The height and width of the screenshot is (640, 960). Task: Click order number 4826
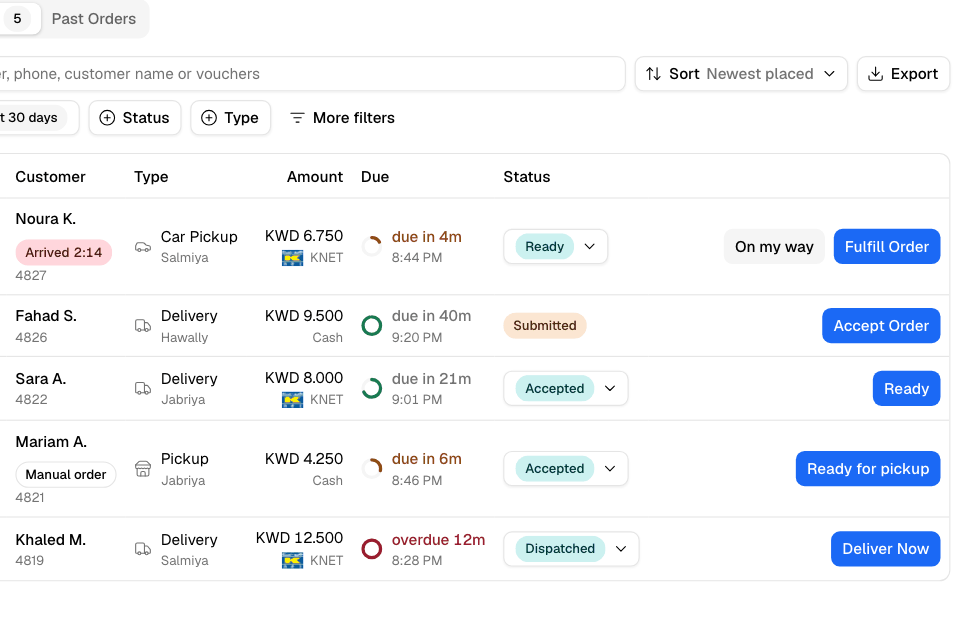tap(31, 337)
